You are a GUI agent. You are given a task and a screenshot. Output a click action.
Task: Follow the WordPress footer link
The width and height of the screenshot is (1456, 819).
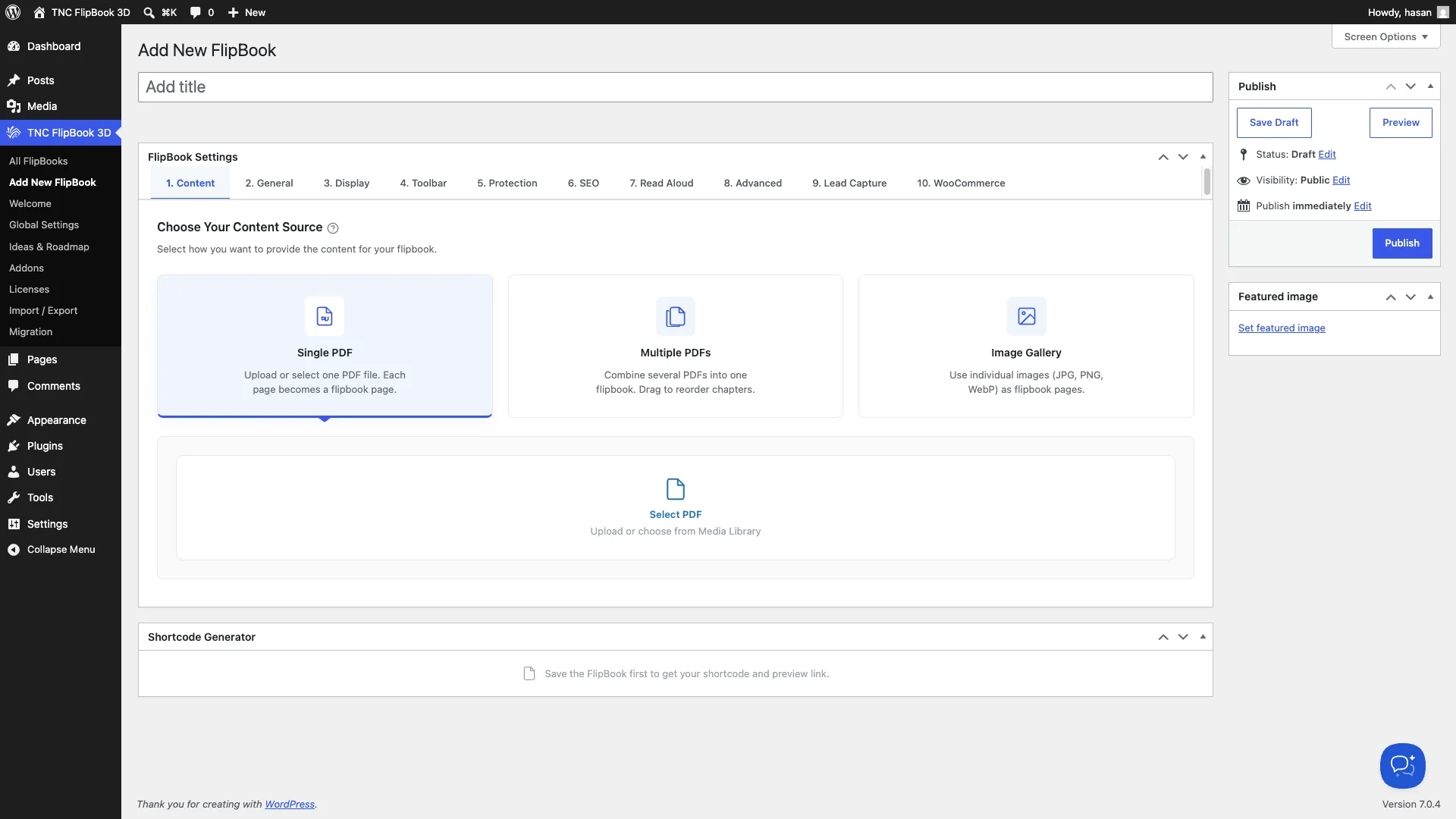(290, 805)
